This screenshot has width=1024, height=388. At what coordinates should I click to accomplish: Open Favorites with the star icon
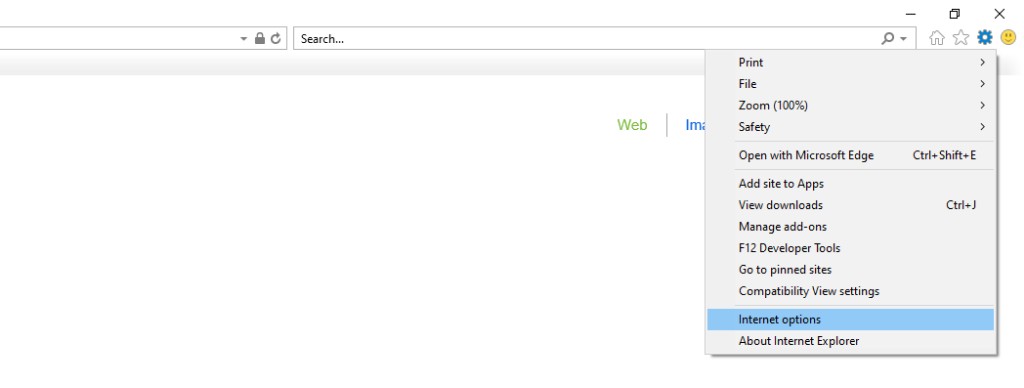point(961,38)
